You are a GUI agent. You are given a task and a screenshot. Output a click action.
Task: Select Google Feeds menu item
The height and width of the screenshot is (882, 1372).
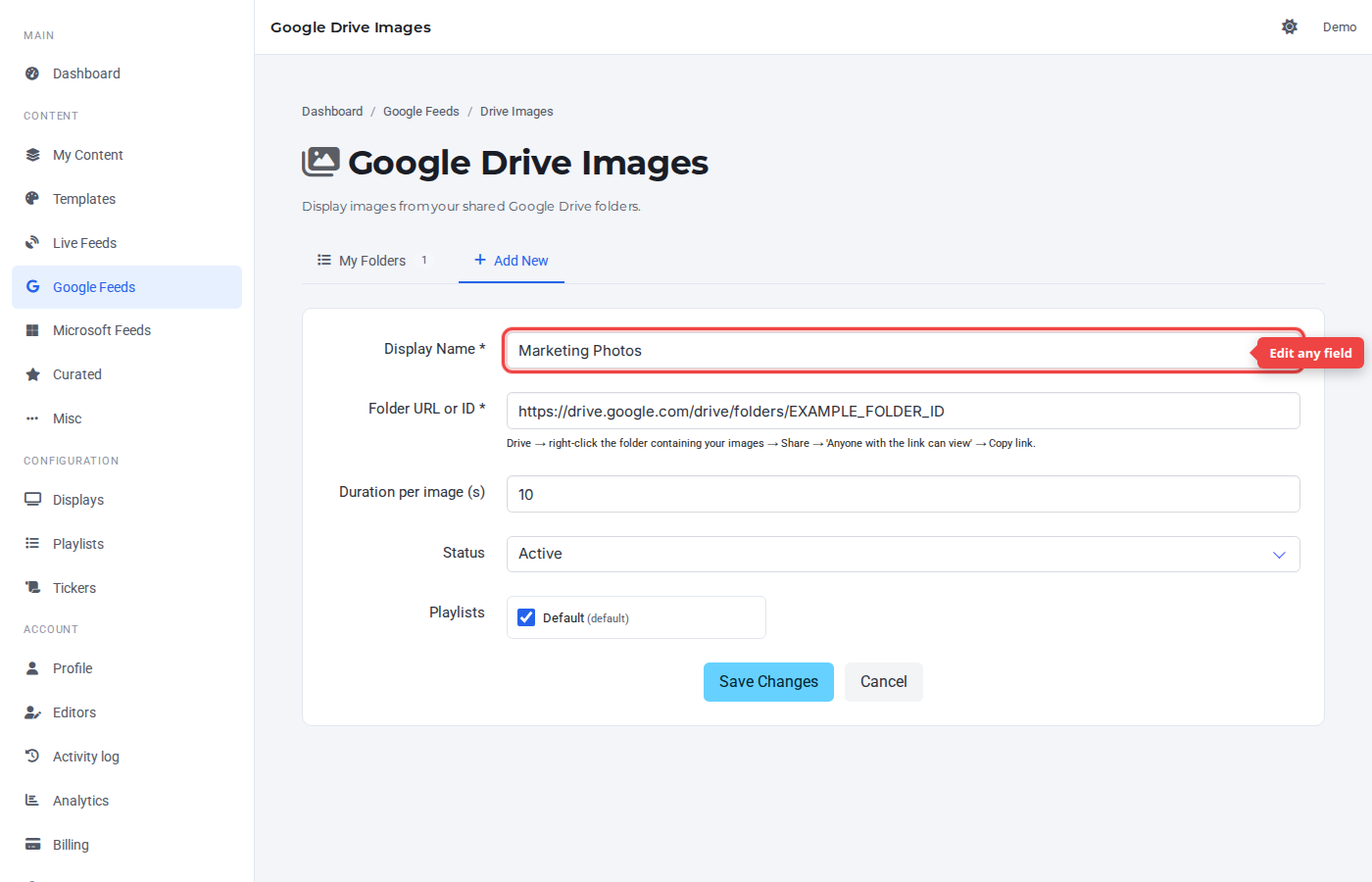[x=126, y=287]
